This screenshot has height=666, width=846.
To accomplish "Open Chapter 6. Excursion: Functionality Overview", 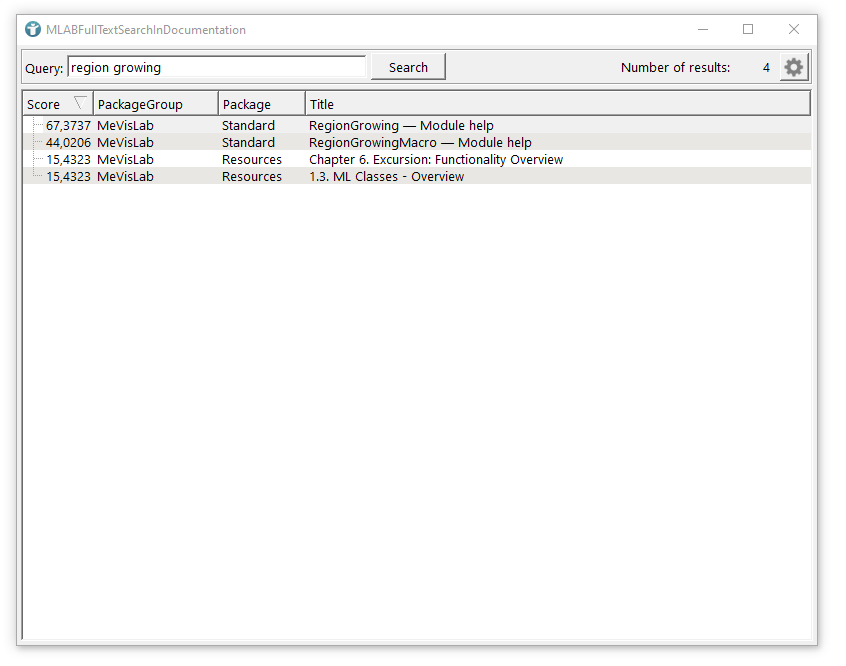I will 435,160.
